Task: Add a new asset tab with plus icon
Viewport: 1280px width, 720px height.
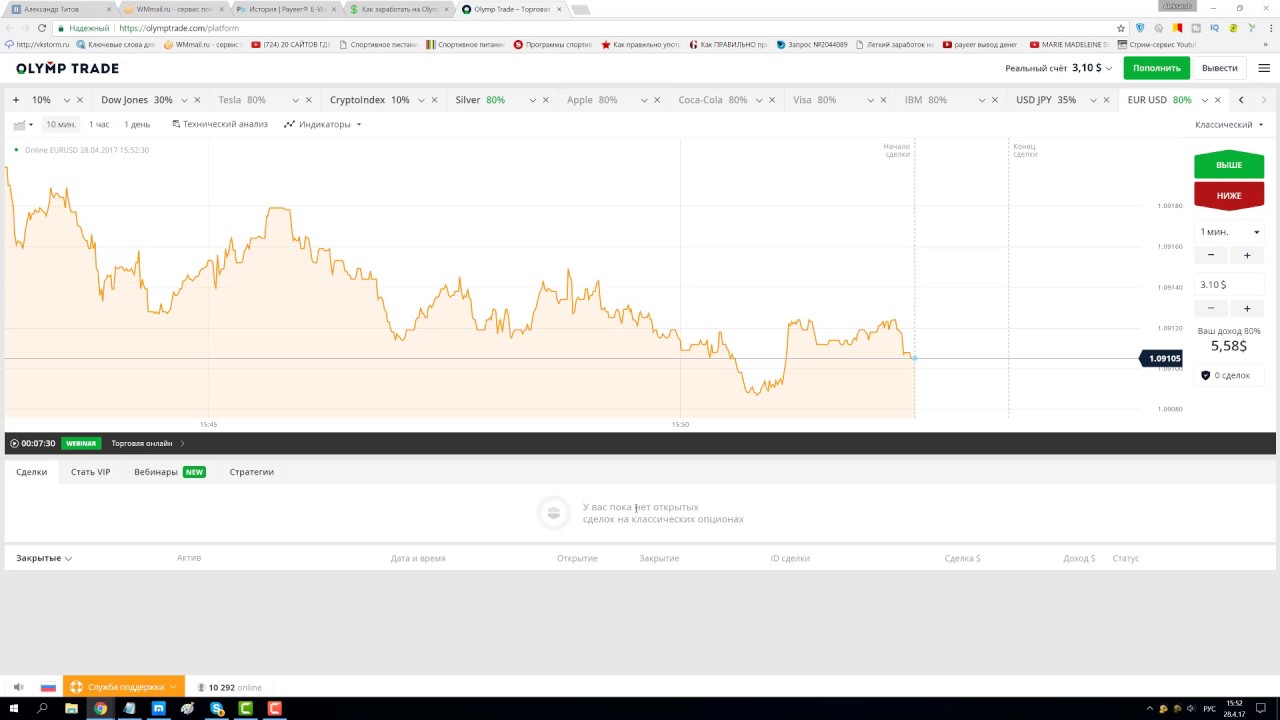Action: pyautogui.click(x=16, y=100)
